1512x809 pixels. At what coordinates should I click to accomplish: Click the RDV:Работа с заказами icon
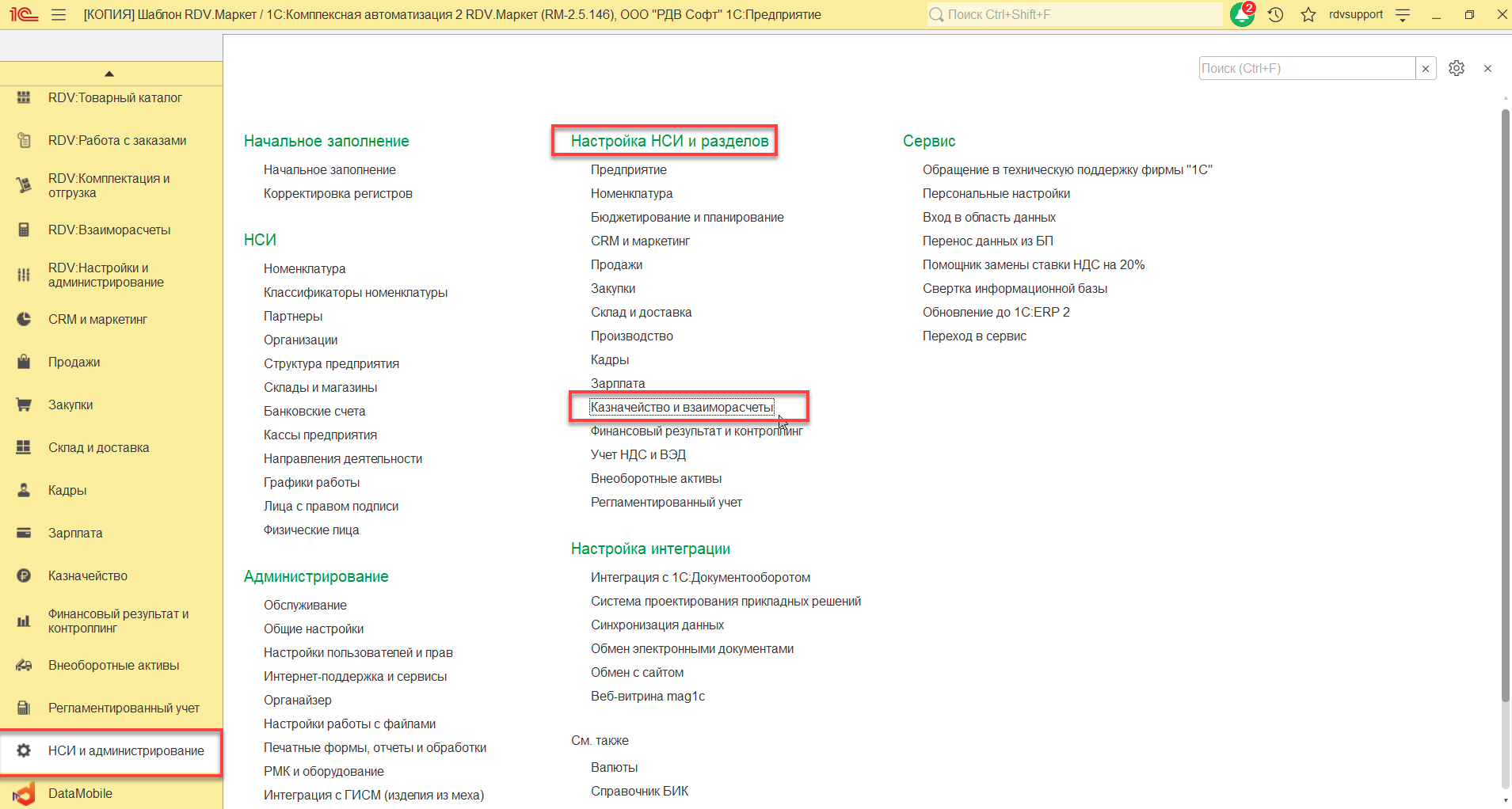24,140
